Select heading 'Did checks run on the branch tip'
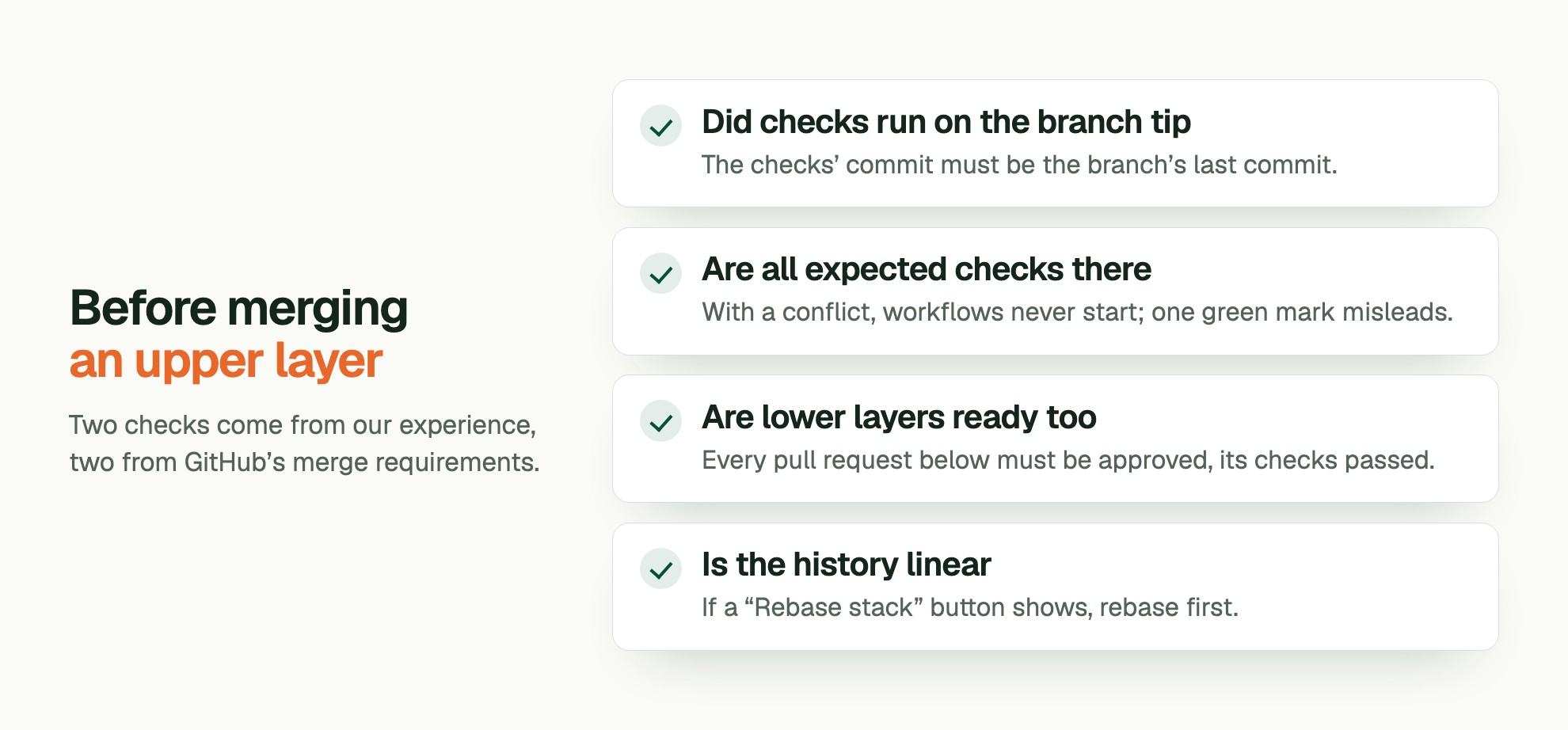This screenshot has width=1568, height=730. (x=946, y=122)
